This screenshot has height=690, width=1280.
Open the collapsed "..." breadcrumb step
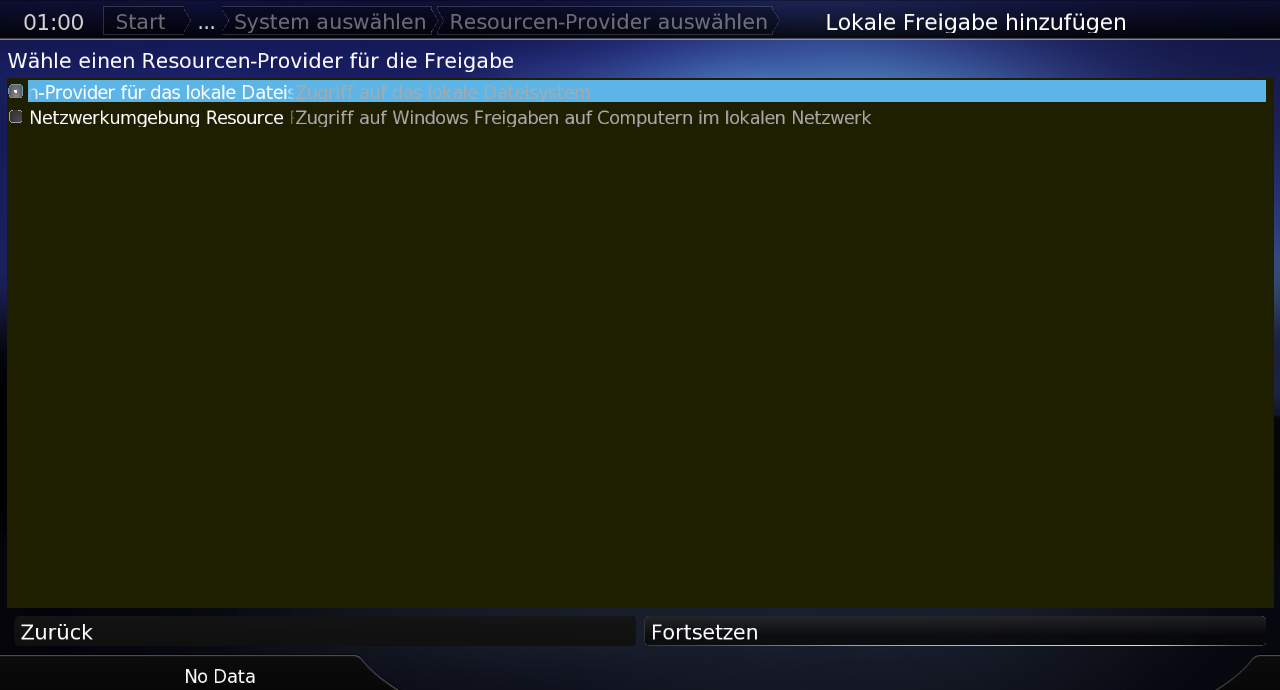click(x=206, y=22)
